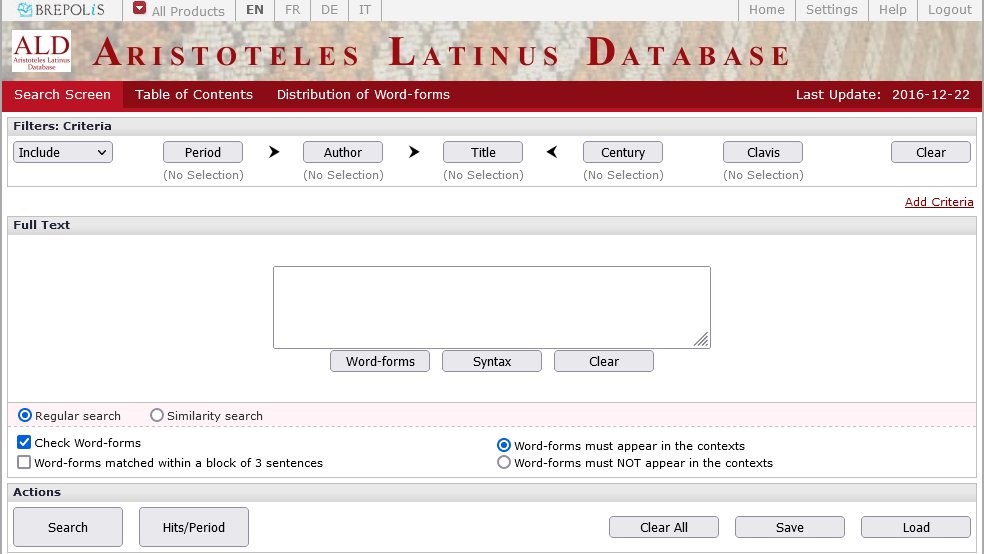Open Distribution of Word-forms tab

pos(363,95)
